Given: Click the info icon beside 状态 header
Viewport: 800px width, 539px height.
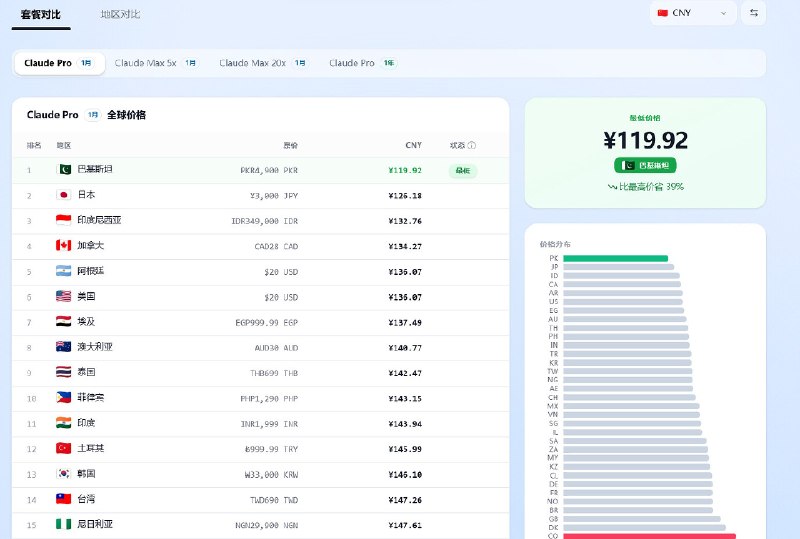Looking at the screenshot, I should pos(472,145).
